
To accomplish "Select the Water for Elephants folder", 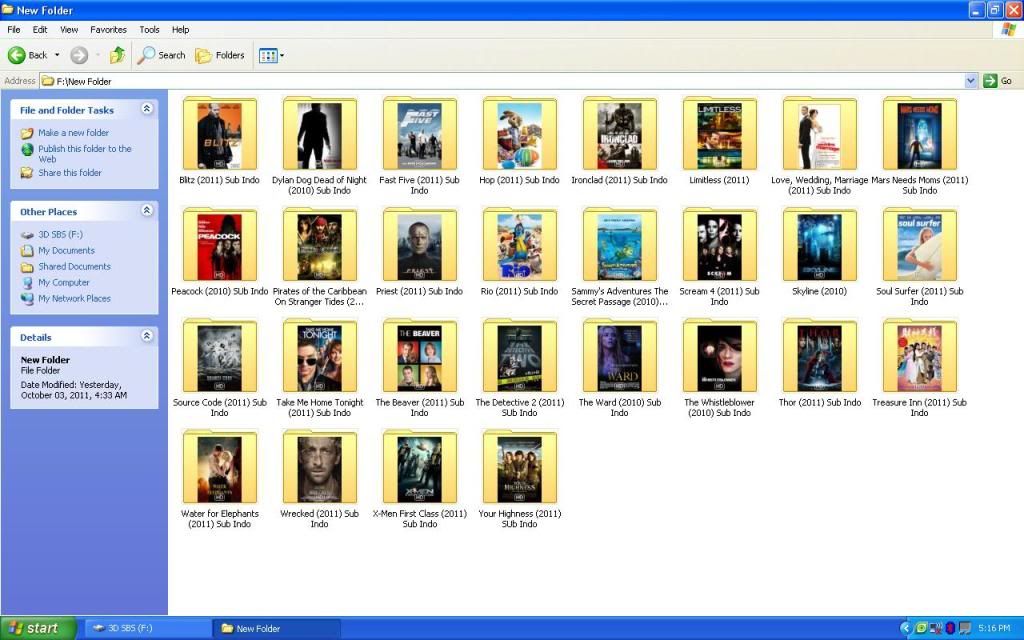I will 219,479.
